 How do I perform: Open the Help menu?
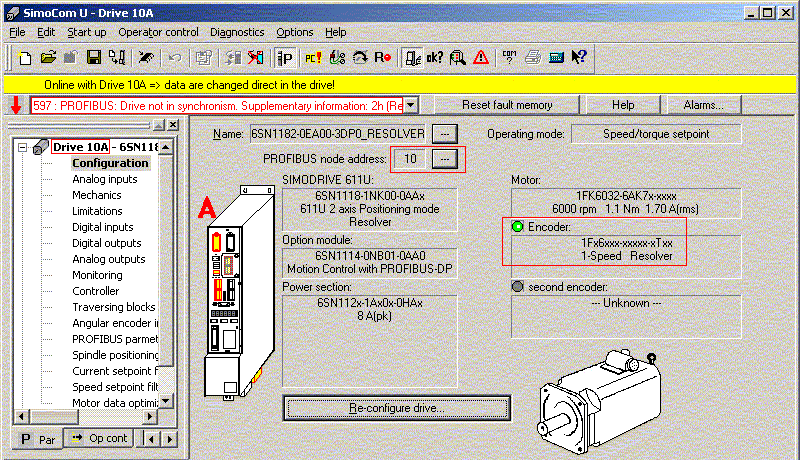(336, 32)
